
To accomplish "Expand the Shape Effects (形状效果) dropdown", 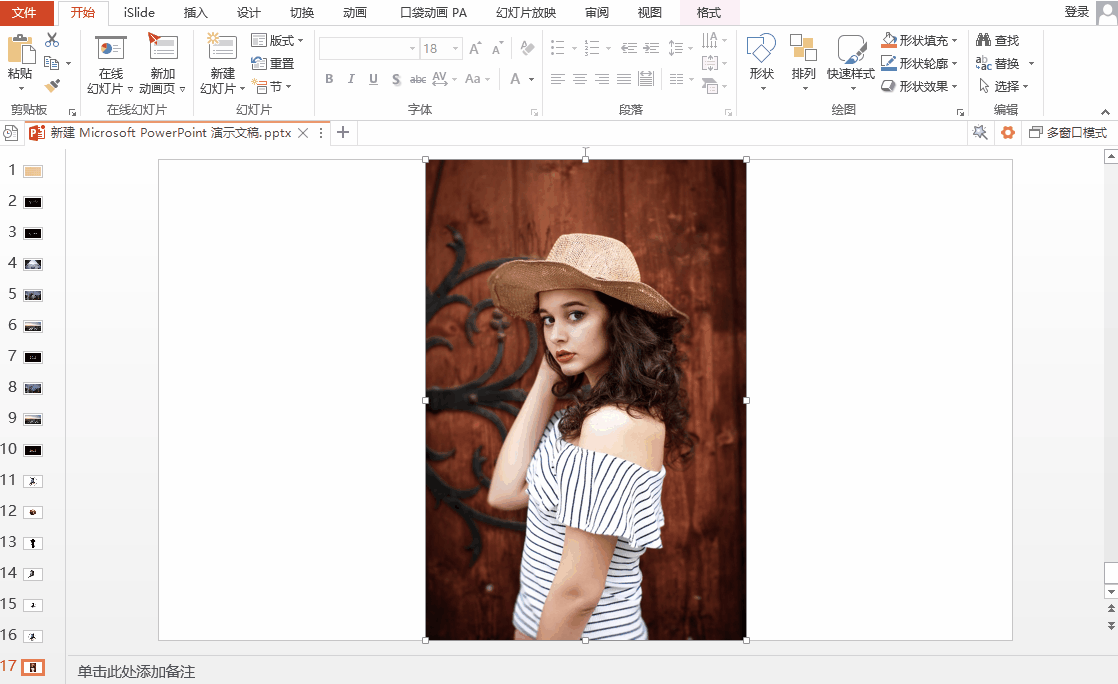I will coord(954,86).
